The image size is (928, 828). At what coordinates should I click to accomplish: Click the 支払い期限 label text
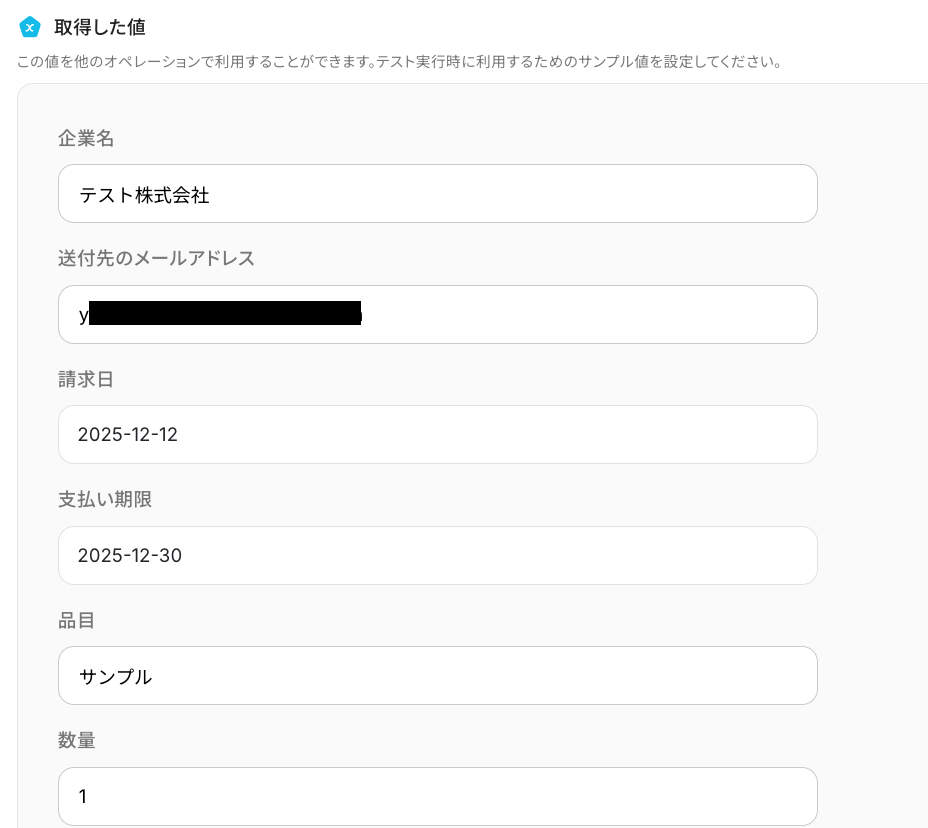(x=105, y=499)
